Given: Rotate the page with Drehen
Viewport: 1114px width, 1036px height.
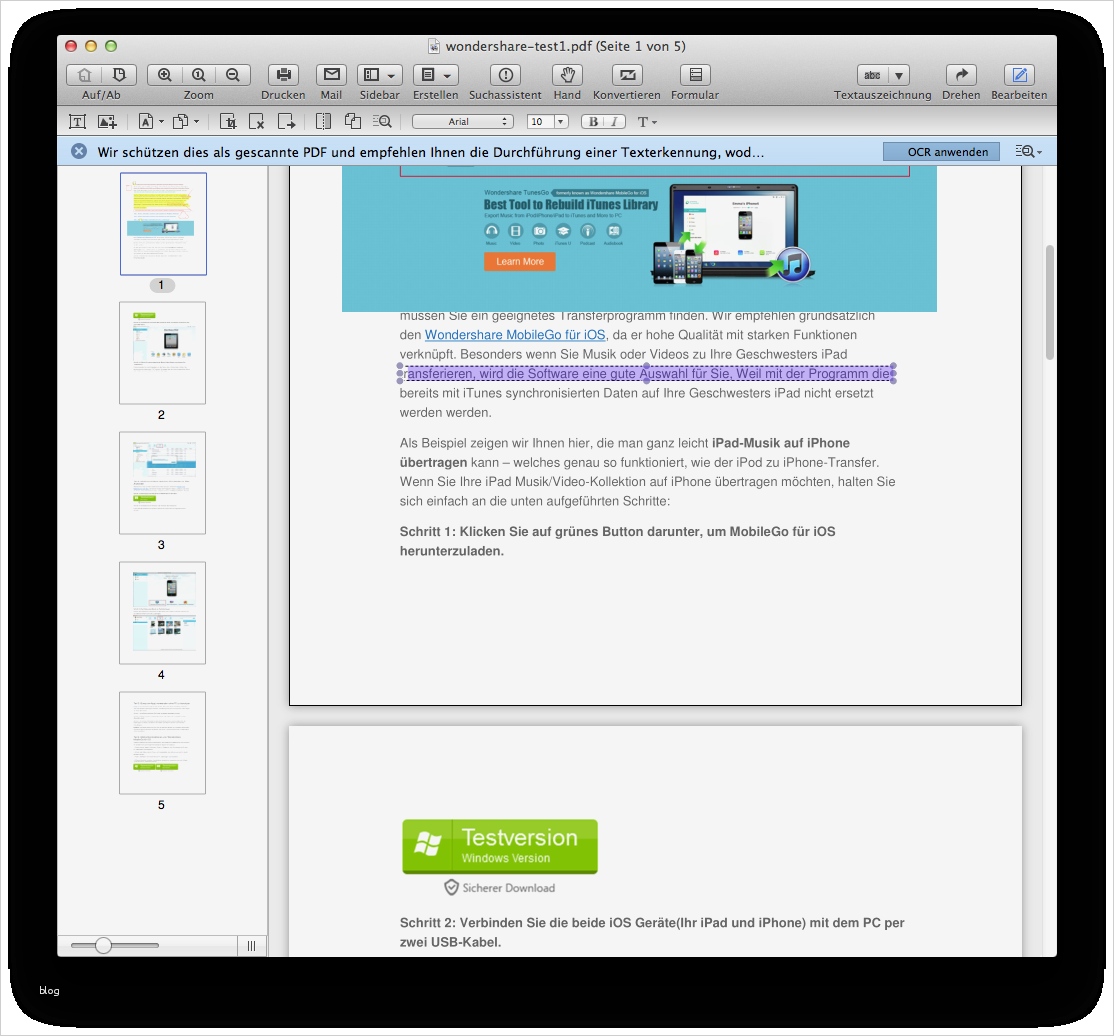Looking at the screenshot, I should click(x=961, y=75).
